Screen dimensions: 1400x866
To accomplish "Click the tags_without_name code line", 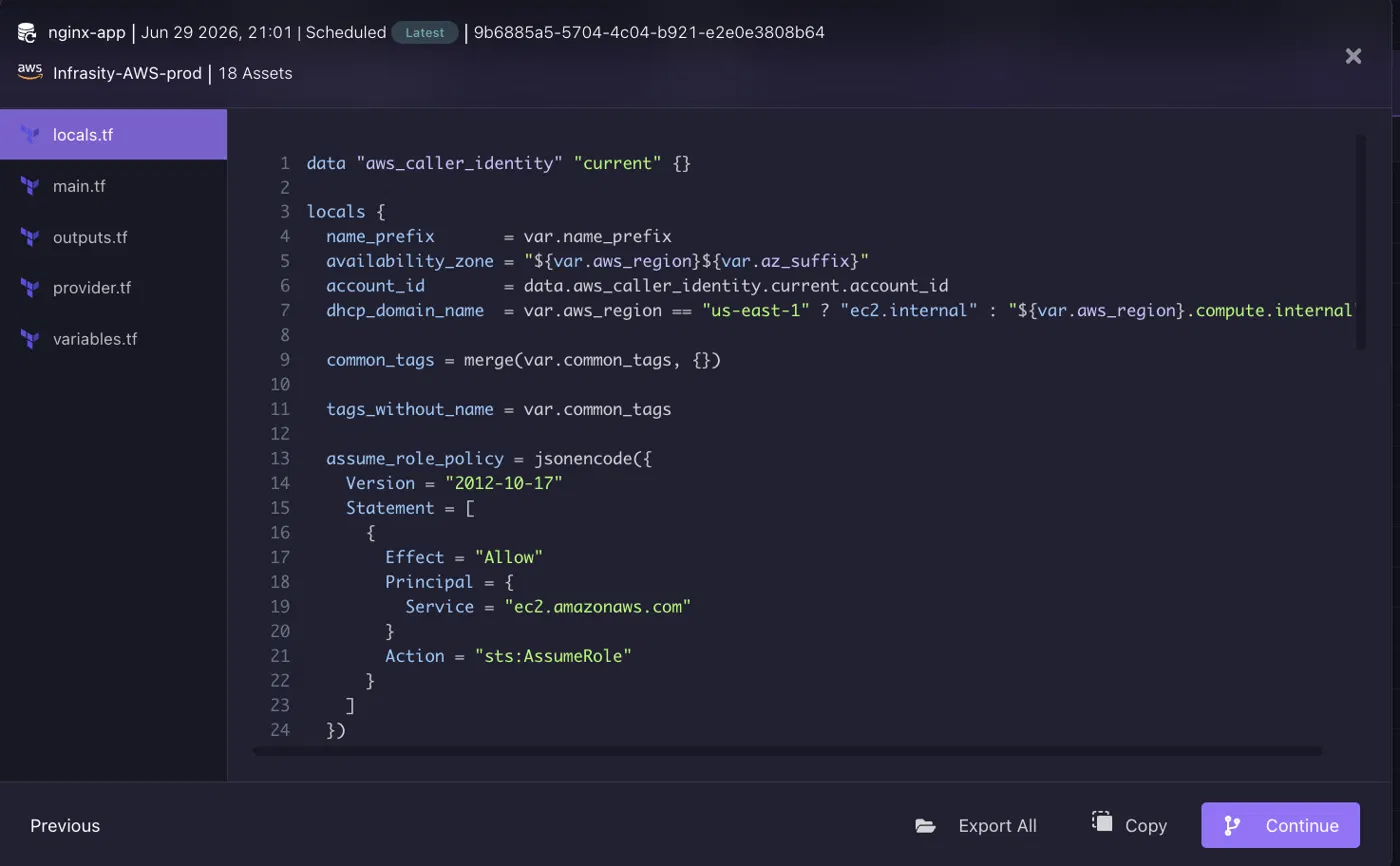I will (x=499, y=410).
